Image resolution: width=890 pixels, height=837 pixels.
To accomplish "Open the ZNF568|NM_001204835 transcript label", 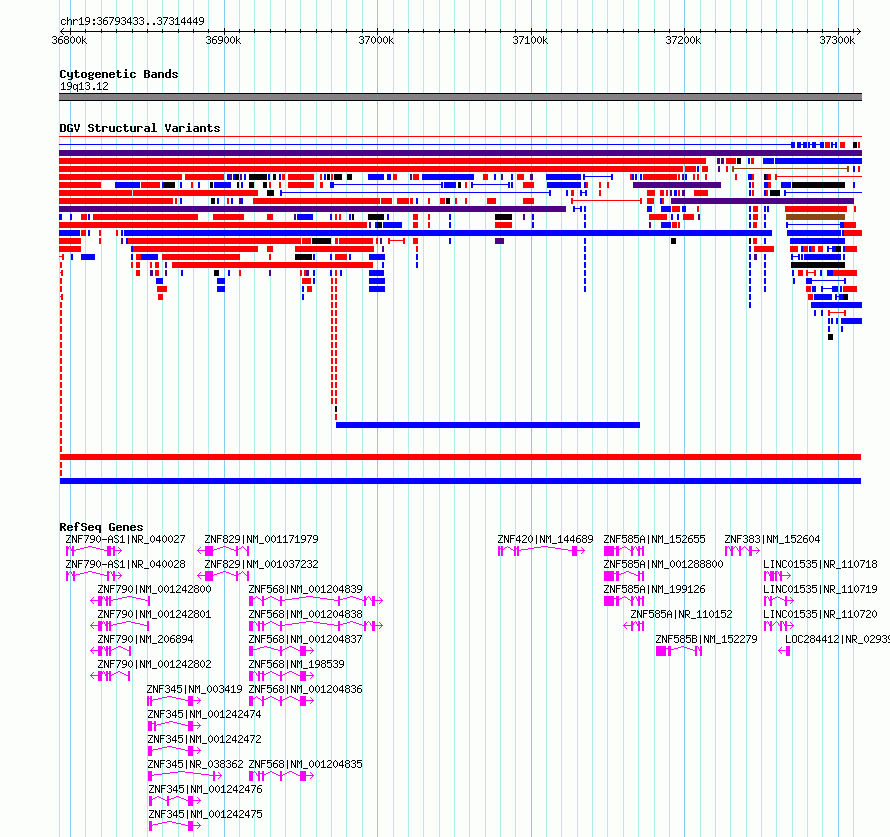I will 305,764.
